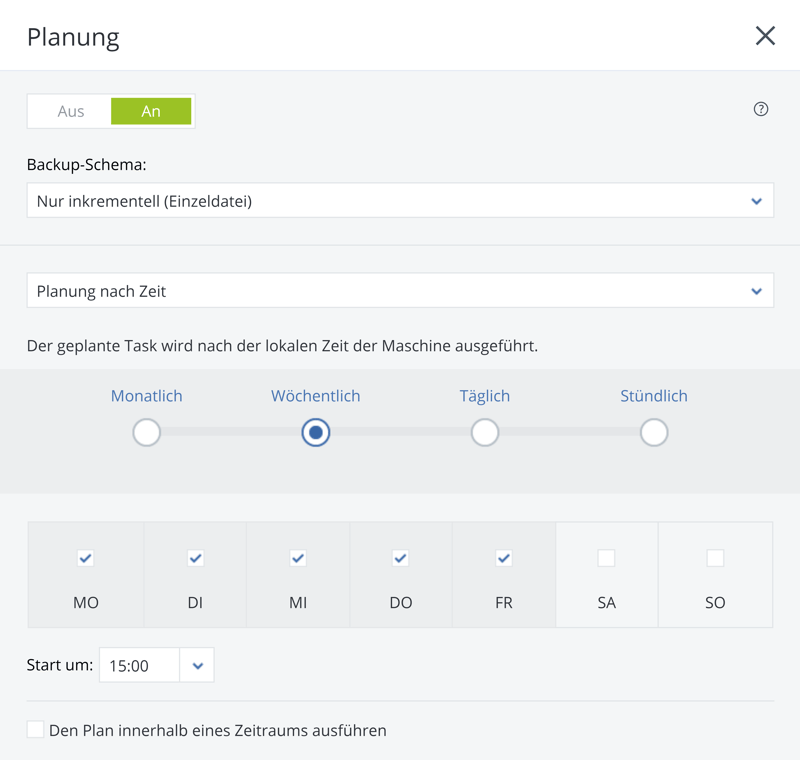Image resolution: width=800 pixels, height=760 pixels.
Task: Open the Start um time dropdown arrow
Action: 197,666
